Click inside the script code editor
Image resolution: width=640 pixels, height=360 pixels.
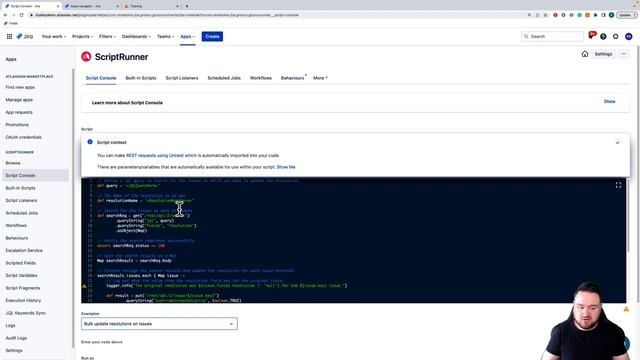click(353, 240)
